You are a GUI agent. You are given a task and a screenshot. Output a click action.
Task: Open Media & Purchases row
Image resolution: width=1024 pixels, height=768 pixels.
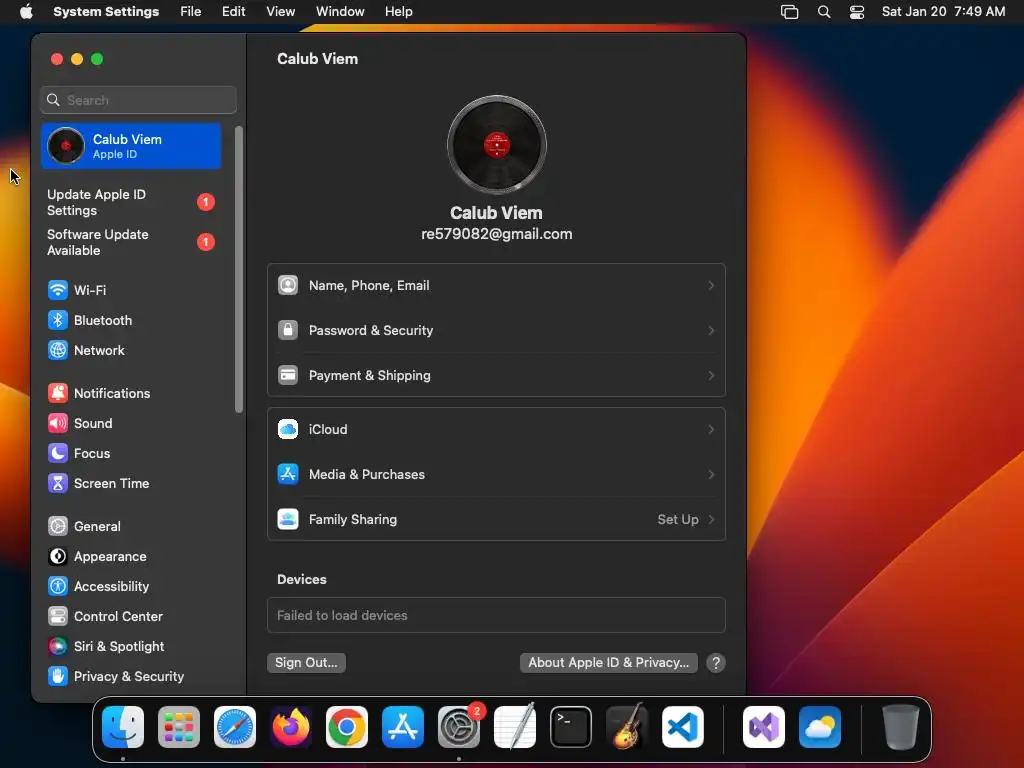pos(496,475)
